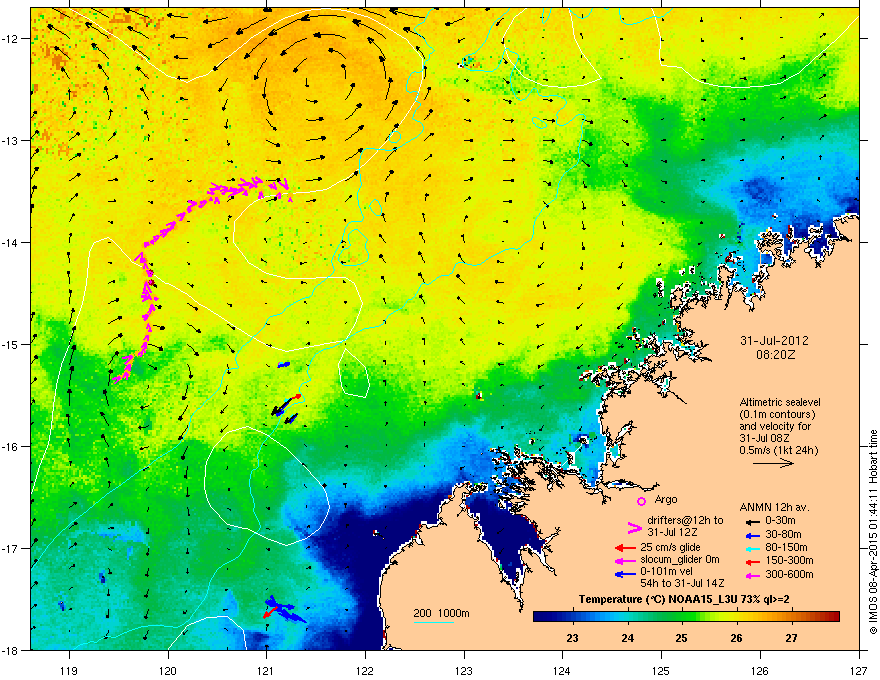Click the colorbar above the 27 label
880x680 pixels.
point(791,617)
